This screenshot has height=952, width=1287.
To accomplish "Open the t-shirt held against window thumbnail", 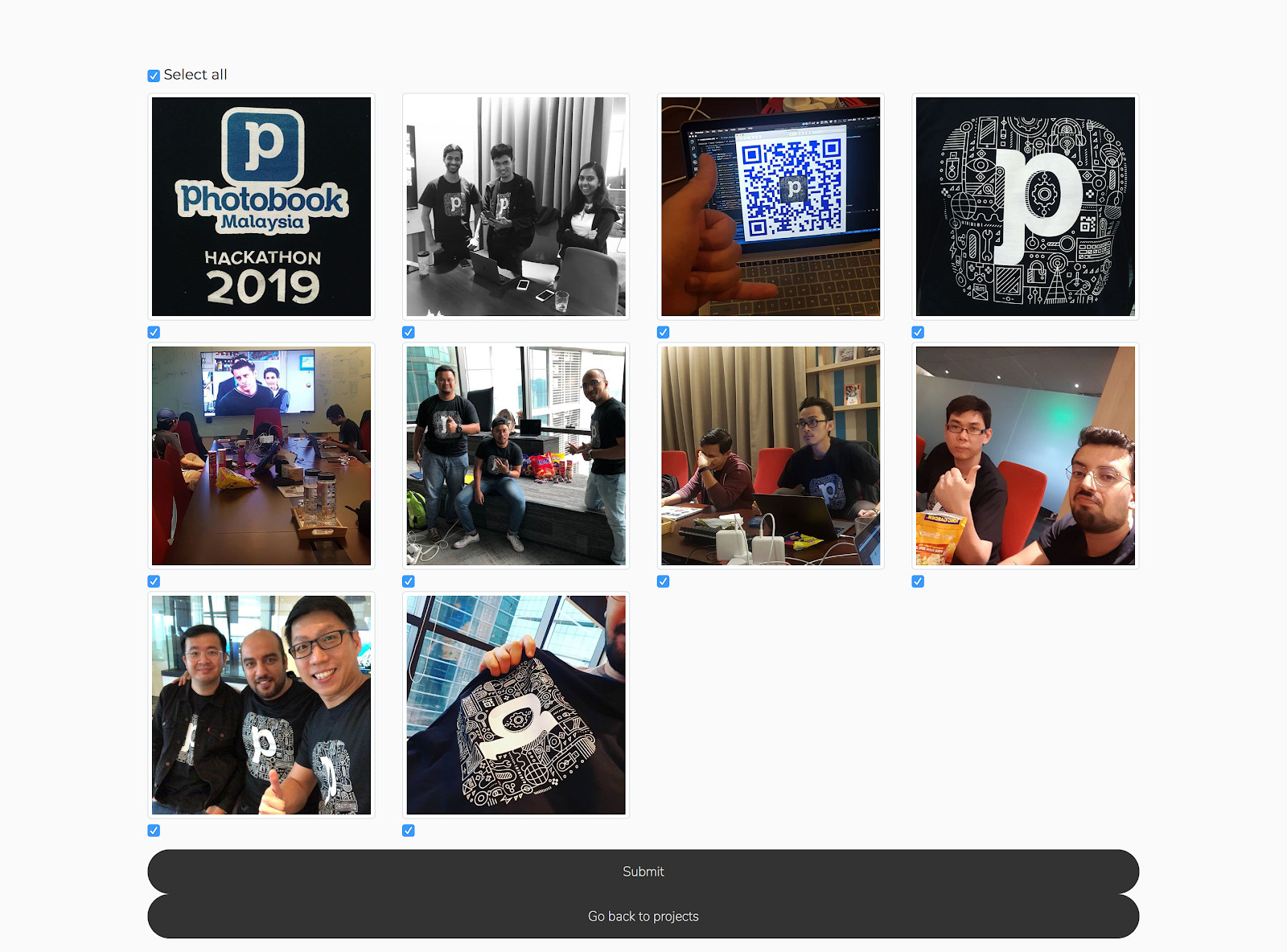I will (x=516, y=705).
